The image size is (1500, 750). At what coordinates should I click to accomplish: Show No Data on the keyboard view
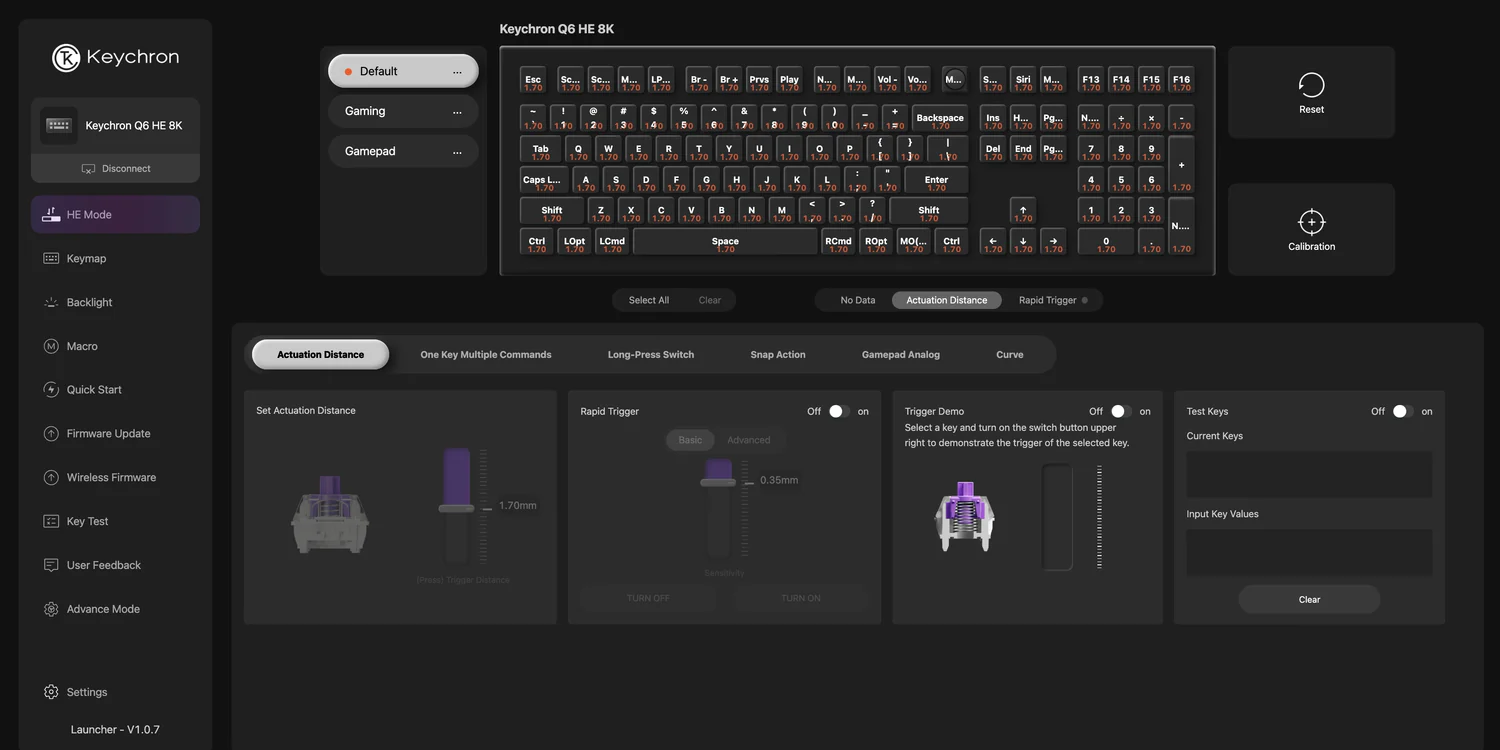(x=858, y=300)
